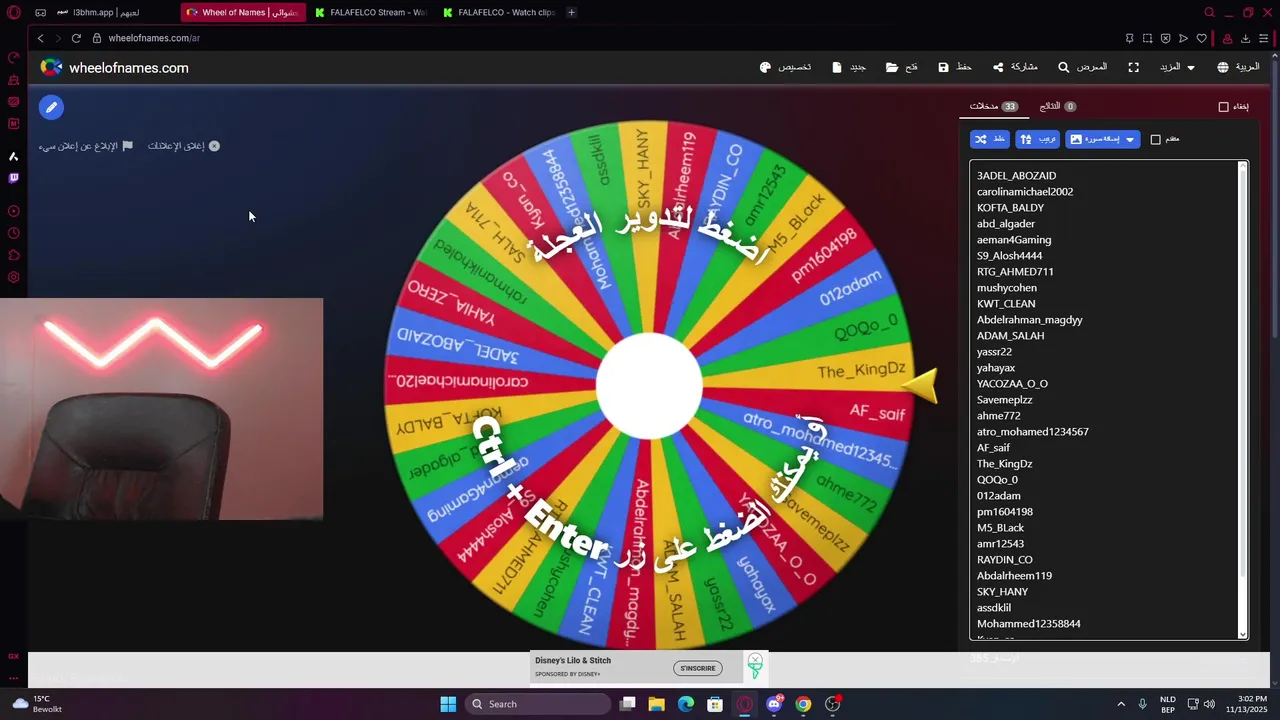Open the العربية language selector
This screenshot has height=720, width=1280.
tap(1238, 67)
